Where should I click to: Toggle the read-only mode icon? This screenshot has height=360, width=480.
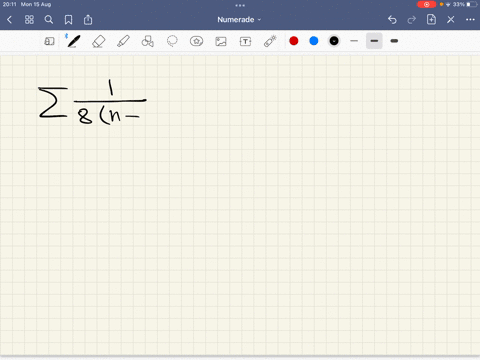[49, 41]
